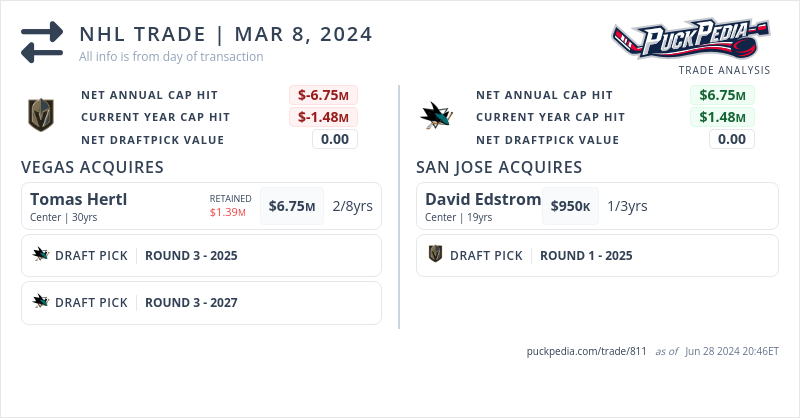Click the San Jose Sharks team logo

(436, 115)
